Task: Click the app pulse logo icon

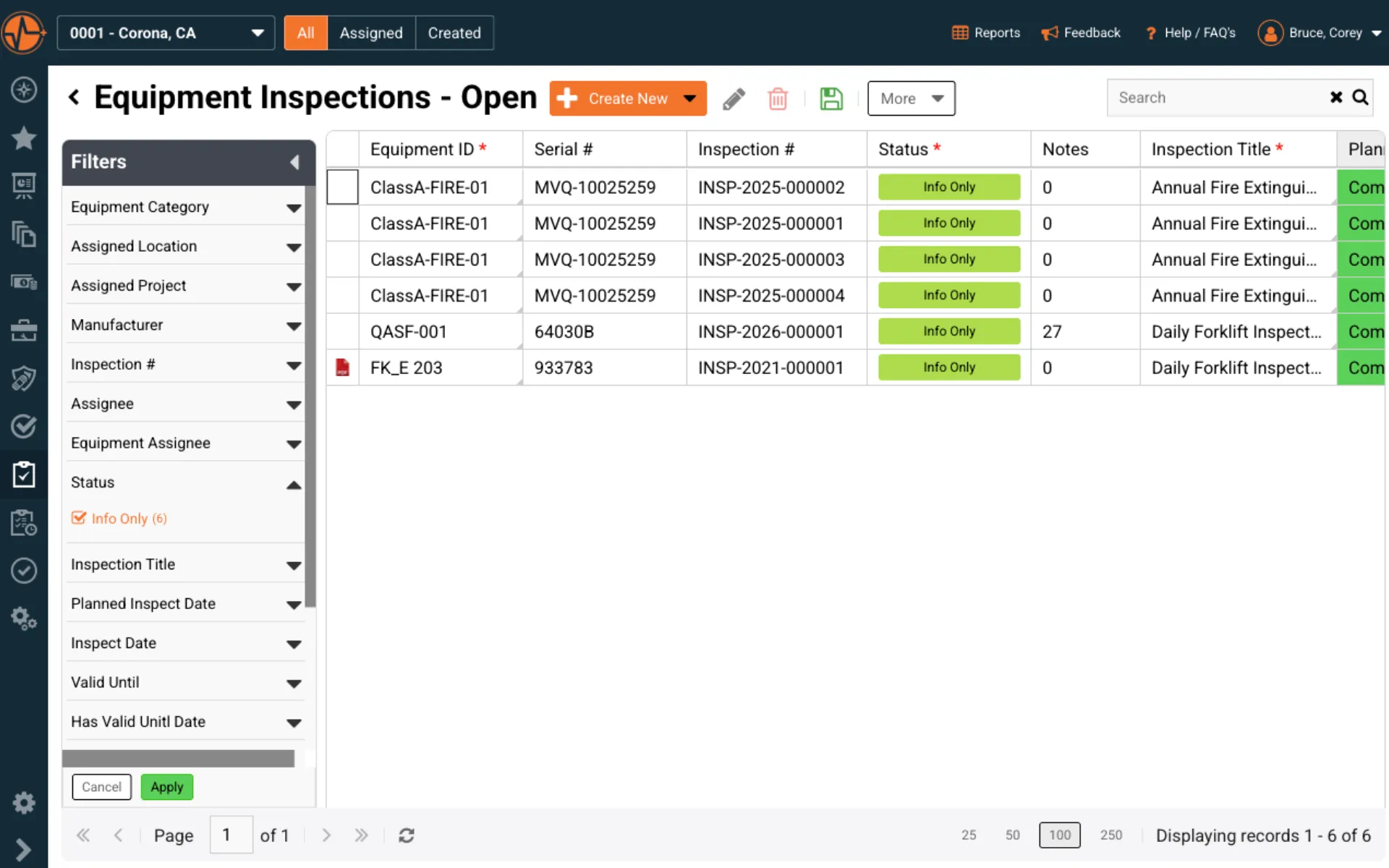Action: pos(24,33)
